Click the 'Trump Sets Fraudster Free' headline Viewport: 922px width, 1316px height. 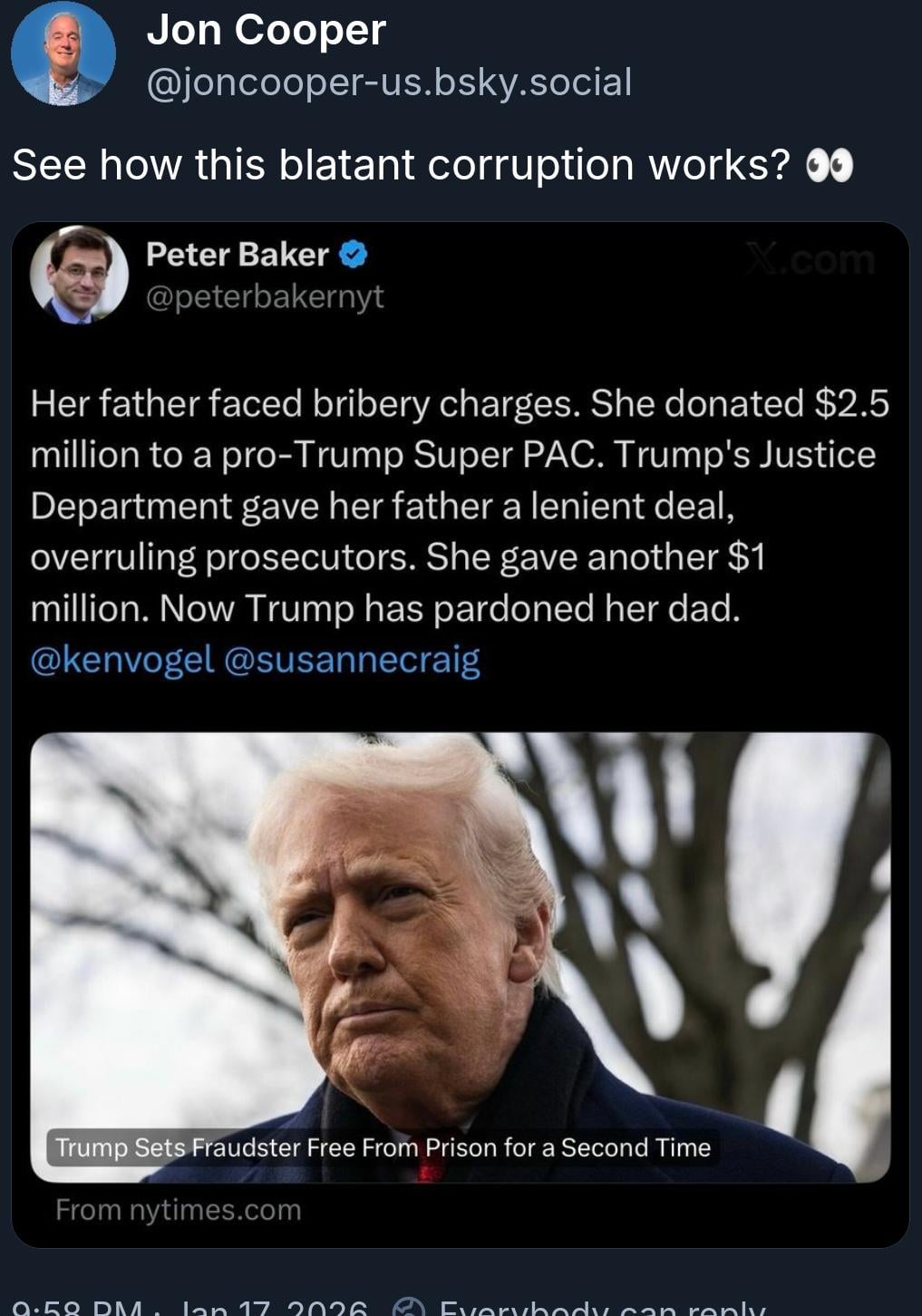click(x=383, y=1147)
